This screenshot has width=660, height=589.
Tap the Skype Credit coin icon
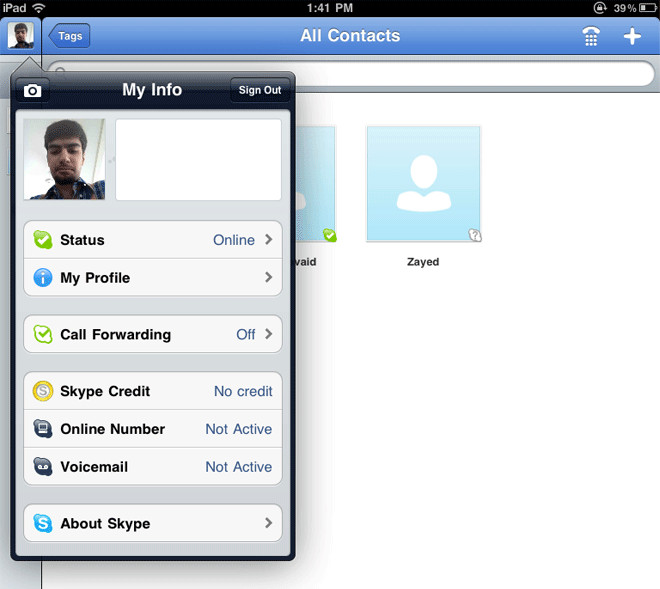click(x=43, y=391)
